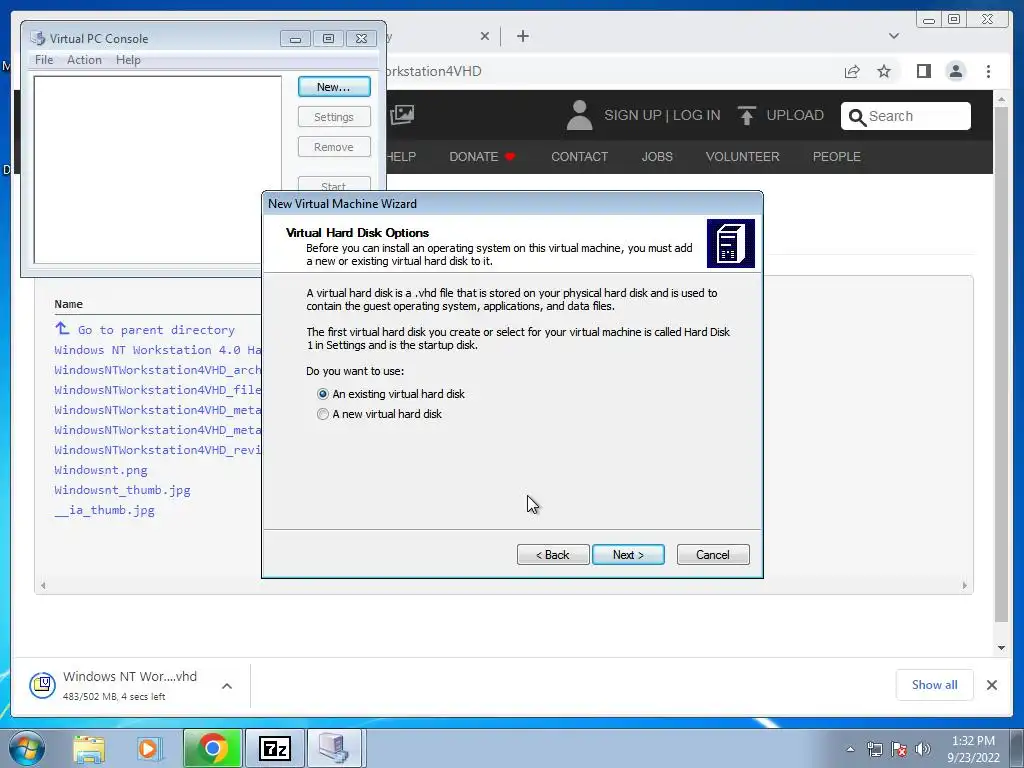This screenshot has width=1024, height=768.
Task: Switch to Virtual PC in taskbar
Action: click(334, 748)
